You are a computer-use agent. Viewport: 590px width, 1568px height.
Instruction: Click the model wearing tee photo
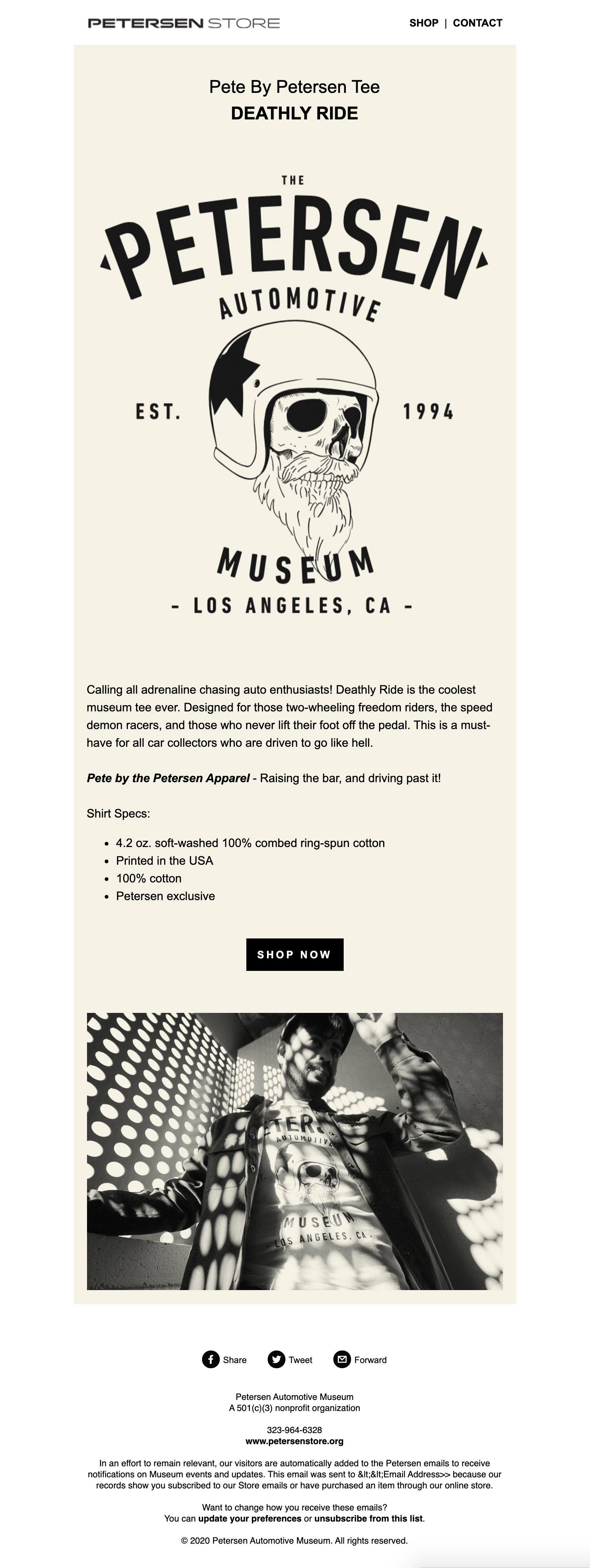pos(295,1151)
